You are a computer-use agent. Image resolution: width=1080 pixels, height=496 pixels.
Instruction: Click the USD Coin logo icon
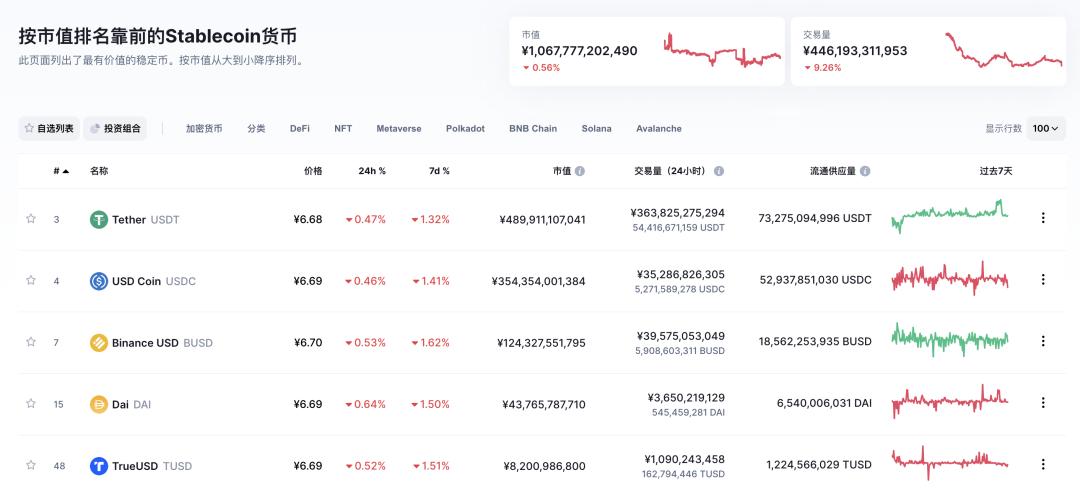pyautogui.click(x=99, y=281)
